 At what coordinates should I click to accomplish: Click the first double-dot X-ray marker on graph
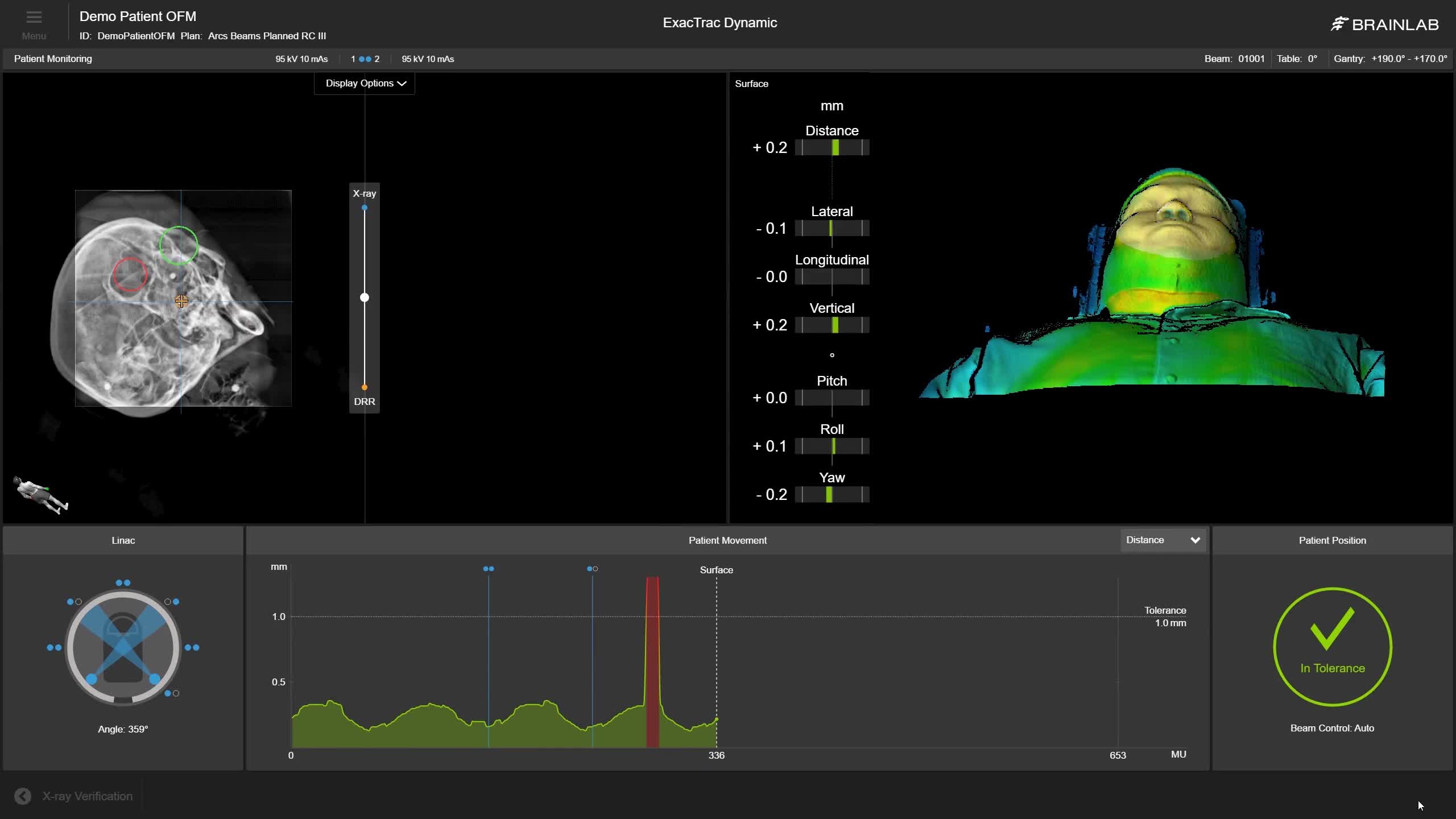coord(489,569)
